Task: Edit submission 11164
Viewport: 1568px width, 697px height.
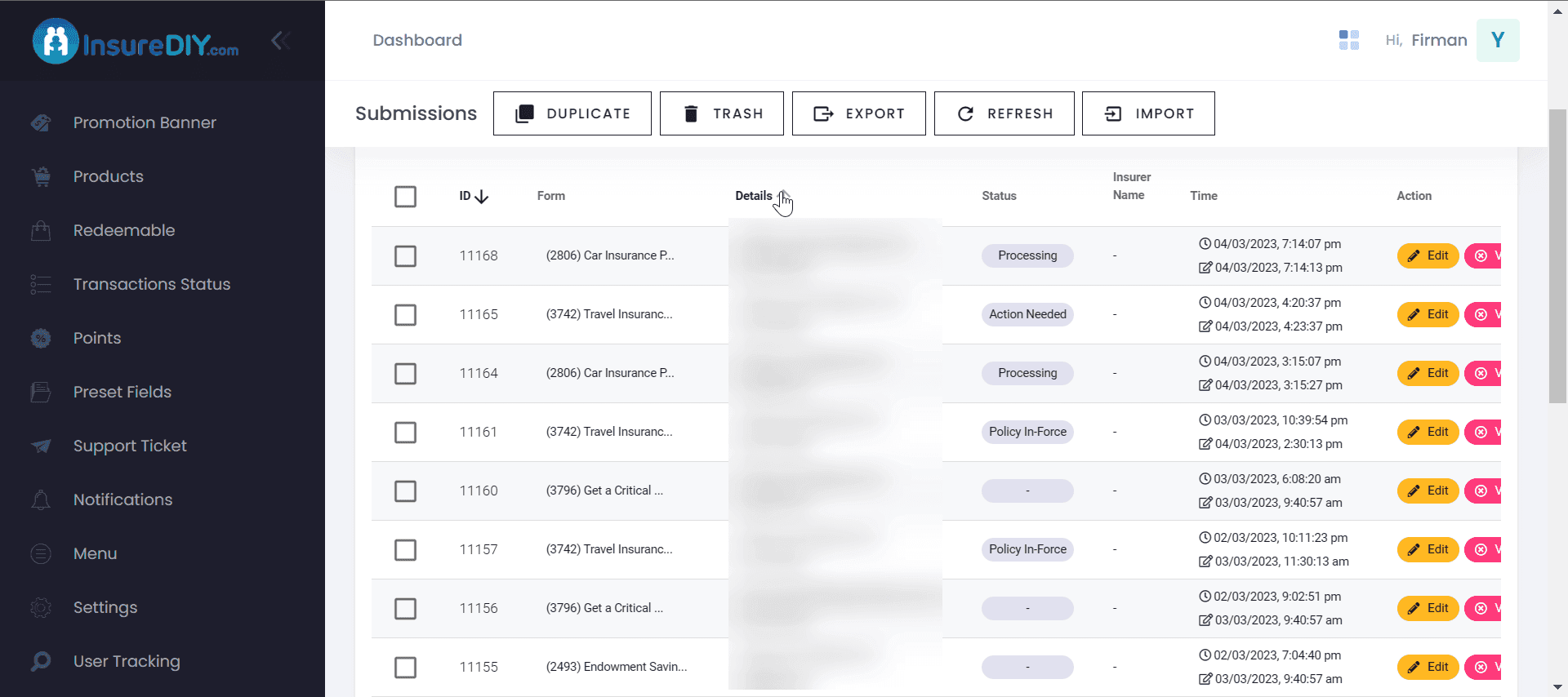Action: pyautogui.click(x=1428, y=373)
